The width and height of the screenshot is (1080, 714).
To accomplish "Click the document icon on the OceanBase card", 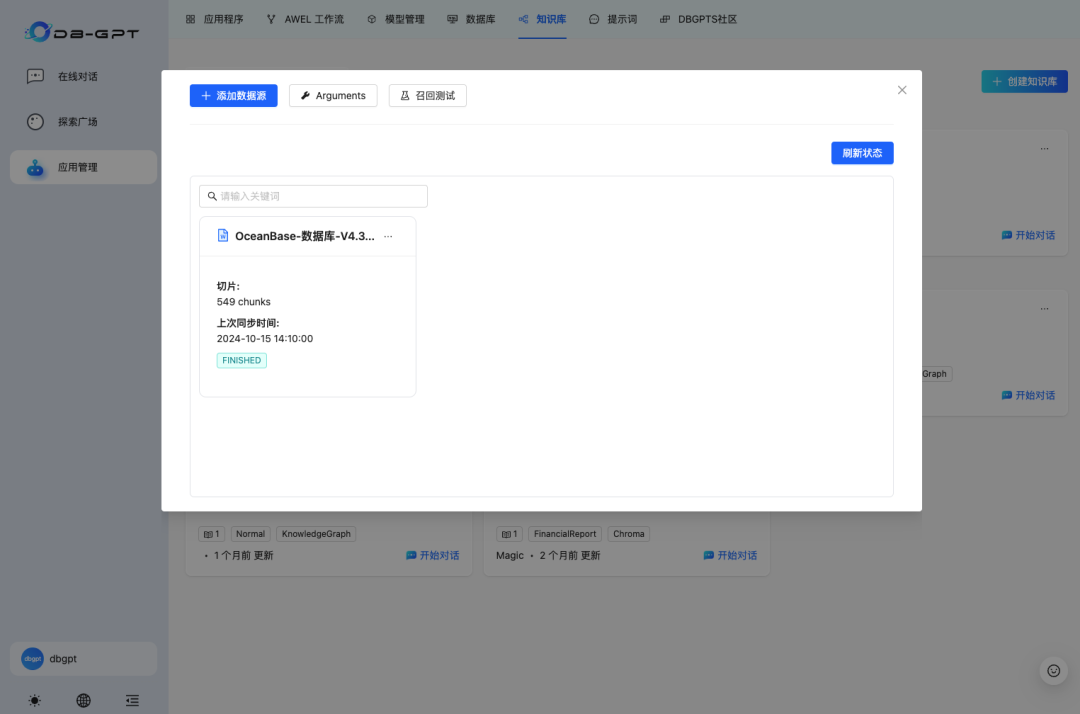I will click(x=222, y=236).
